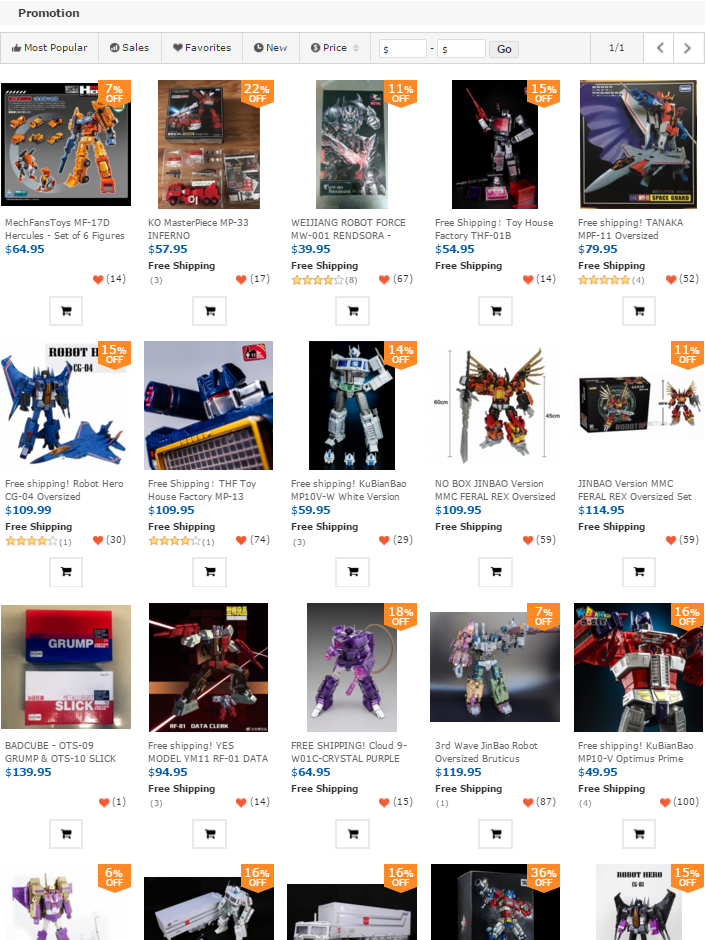706x940 pixels.
Task: Go to next results page arrow
Action: pos(687,48)
